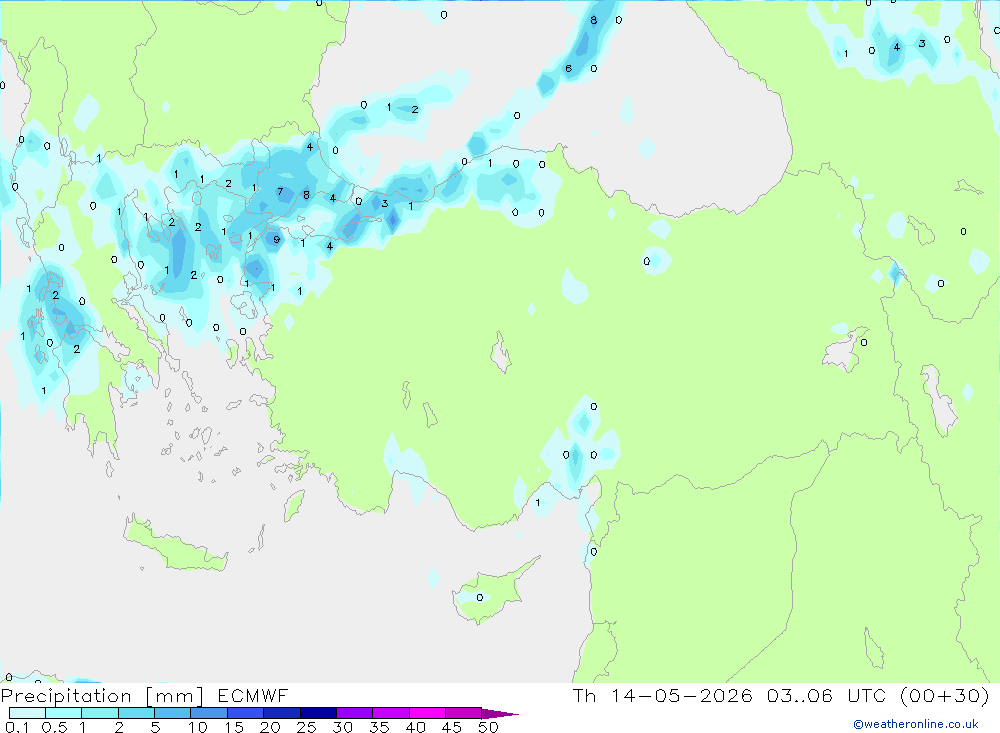Pick the 1–2 mm legend color segment
This screenshot has height=733, width=1000.
tap(99, 713)
